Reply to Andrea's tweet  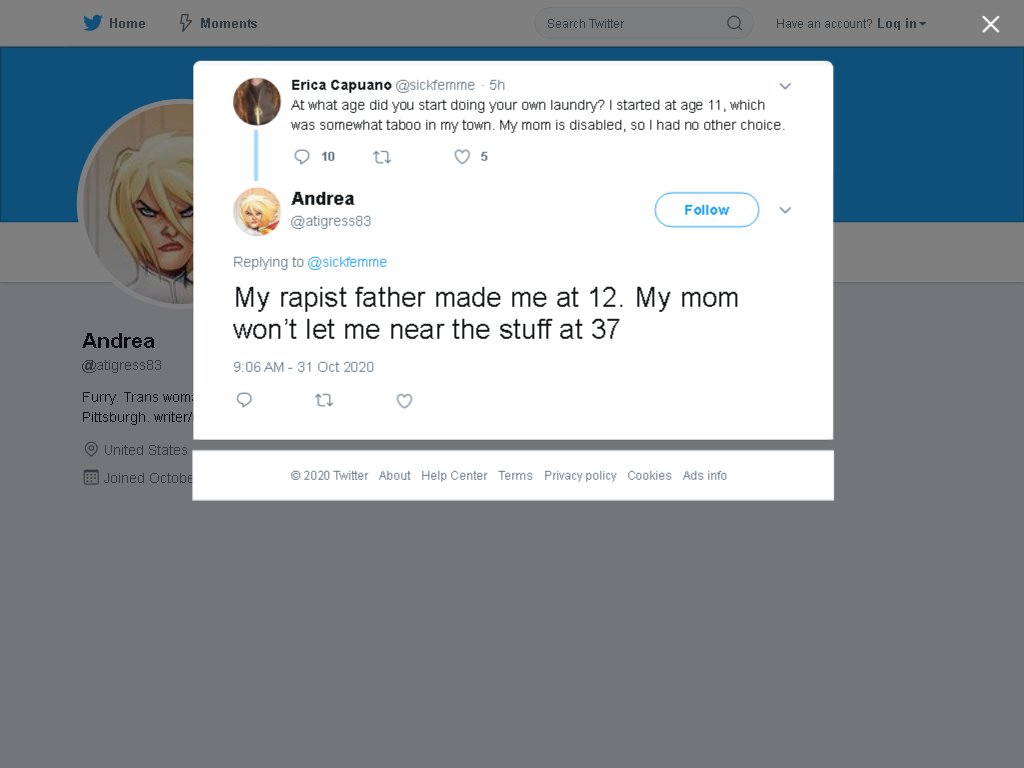pos(244,400)
